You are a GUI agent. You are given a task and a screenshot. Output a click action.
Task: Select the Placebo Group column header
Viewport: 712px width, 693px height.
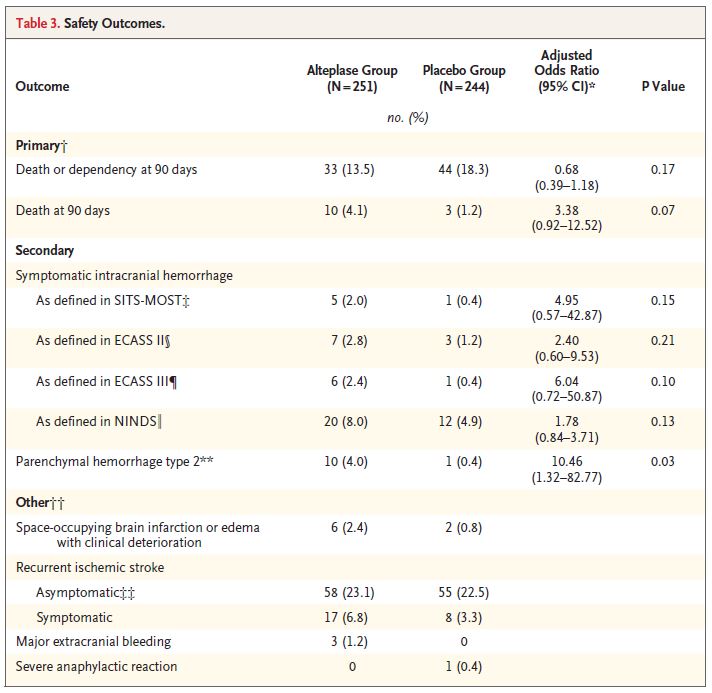[x=464, y=78]
